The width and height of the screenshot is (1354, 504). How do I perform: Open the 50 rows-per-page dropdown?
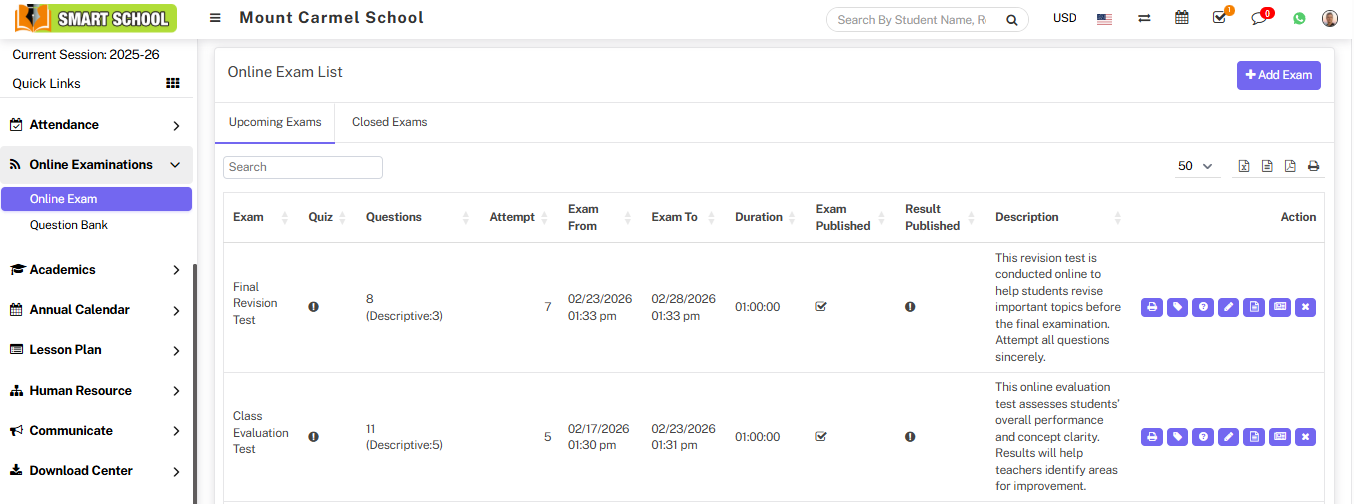click(1196, 166)
